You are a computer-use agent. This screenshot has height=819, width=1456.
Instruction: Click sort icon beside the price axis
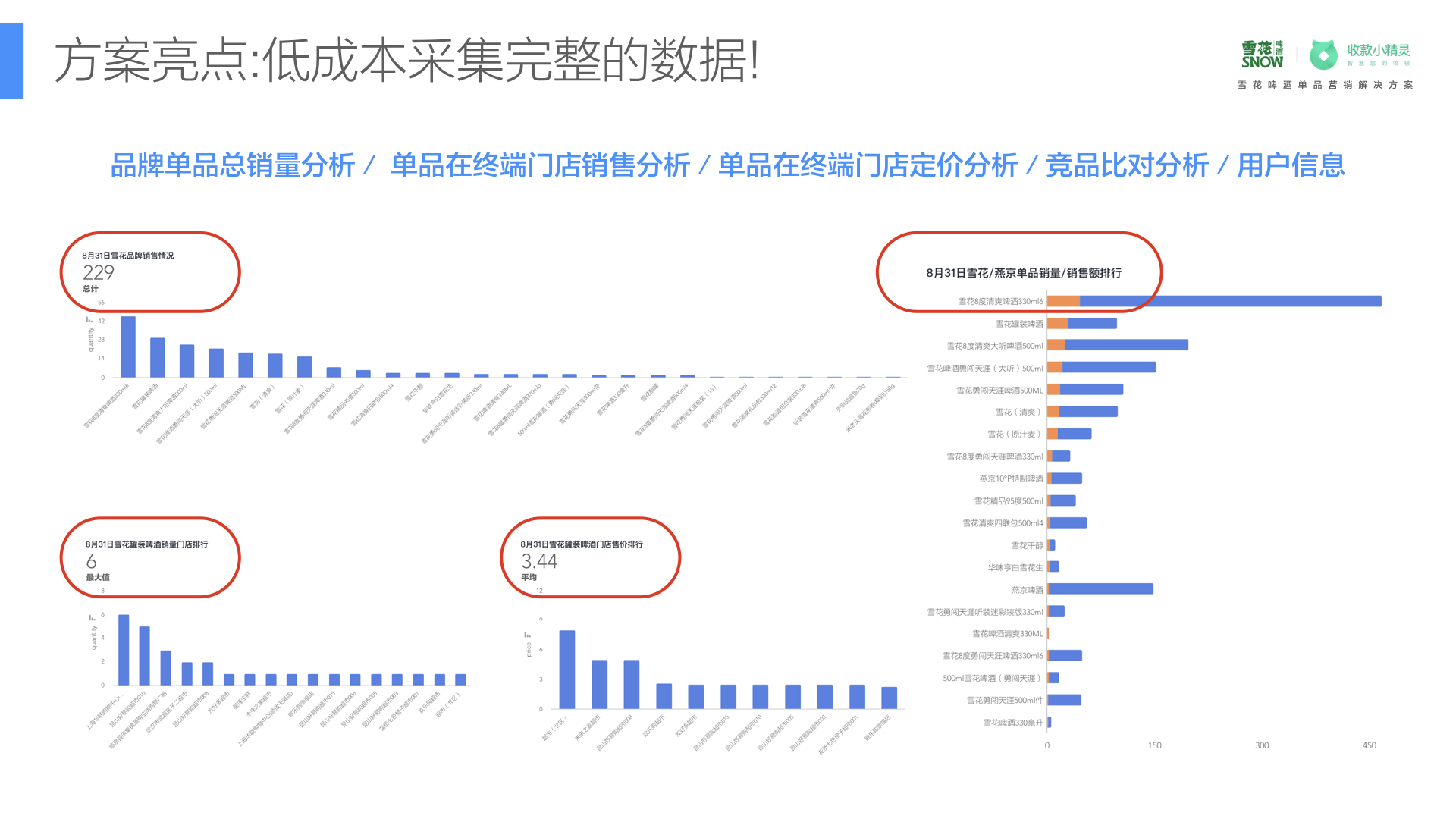527,635
